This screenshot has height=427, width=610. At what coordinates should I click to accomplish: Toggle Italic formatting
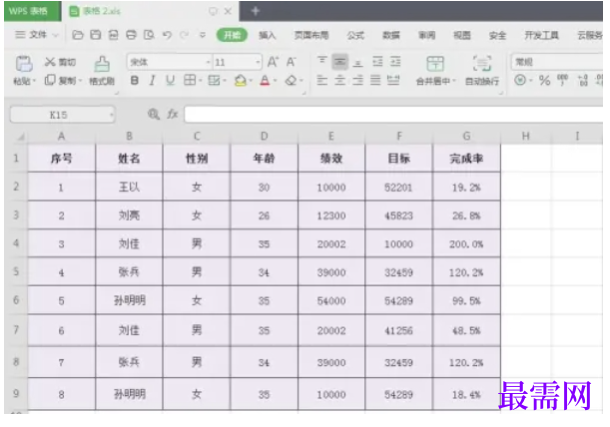point(152,80)
